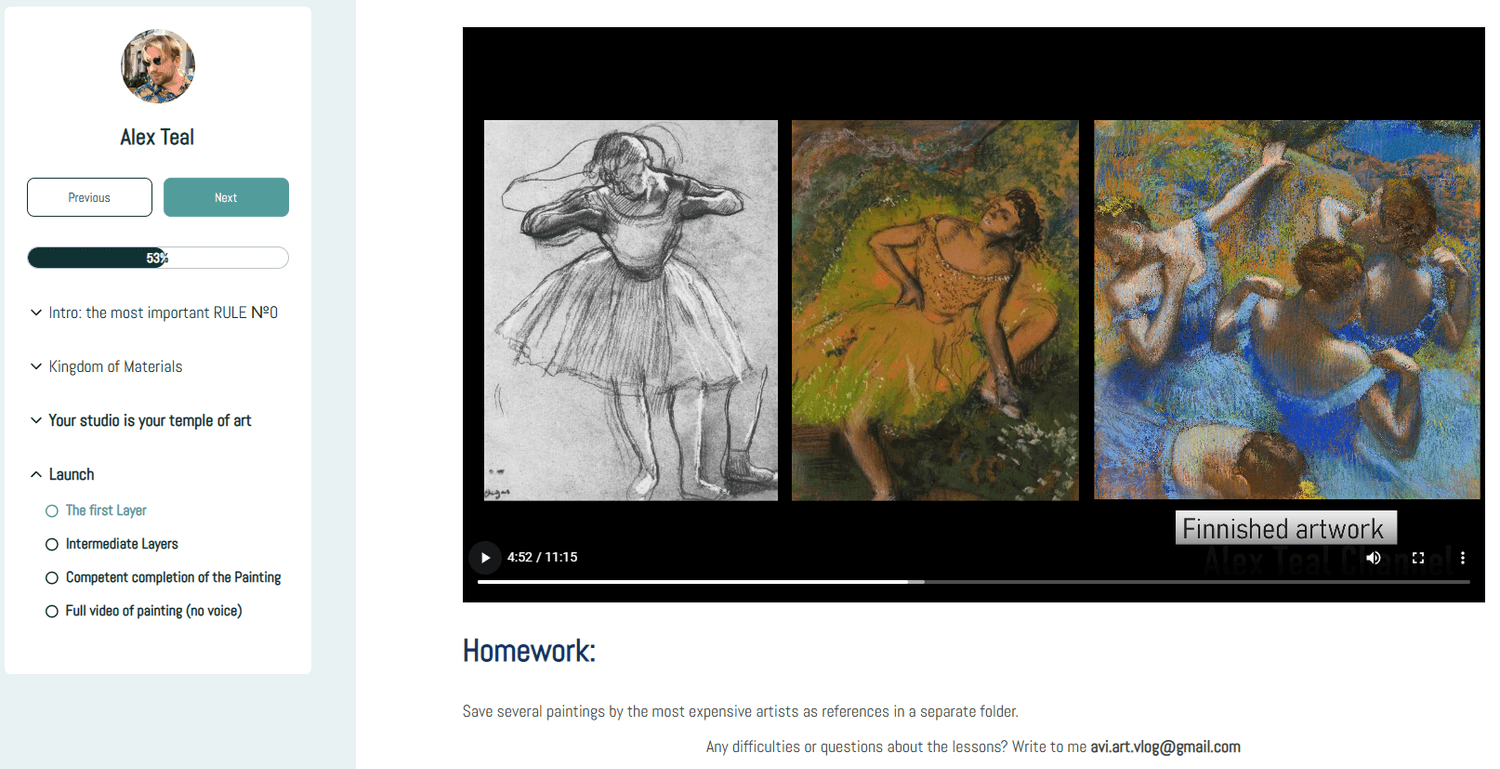Image resolution: width=1500 pixels, height=769 pixels.
Task: Mark Intermediate Layers lesson circle
Action: (x=52, y=545)
